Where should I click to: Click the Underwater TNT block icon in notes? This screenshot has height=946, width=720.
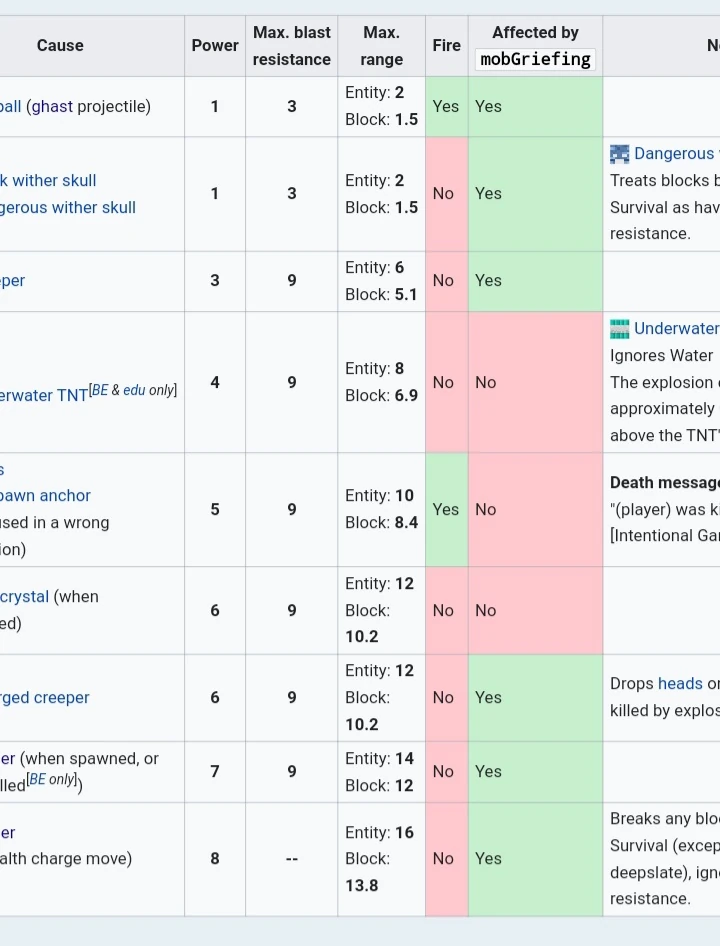pos(620,329)
